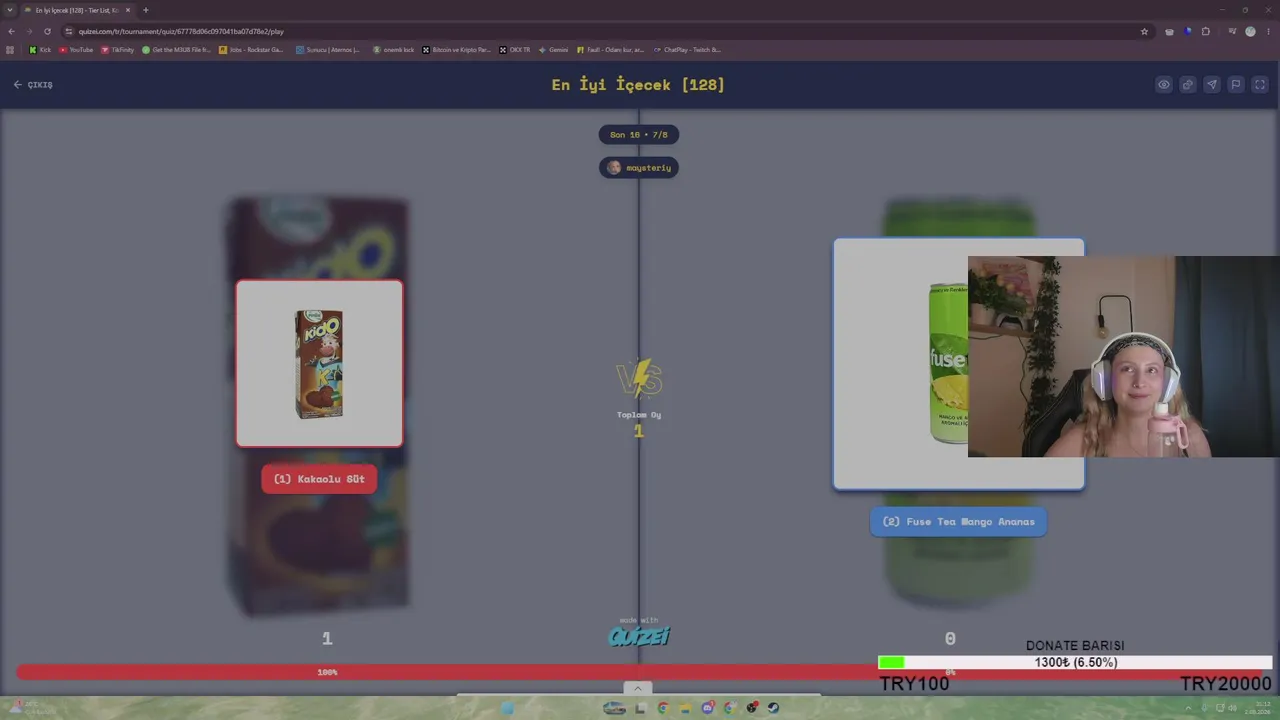Screen dimensions: 1280x720
Task: Vote for the Fuse Tea Mango Ananas button
Action: [x=958, y=521]
